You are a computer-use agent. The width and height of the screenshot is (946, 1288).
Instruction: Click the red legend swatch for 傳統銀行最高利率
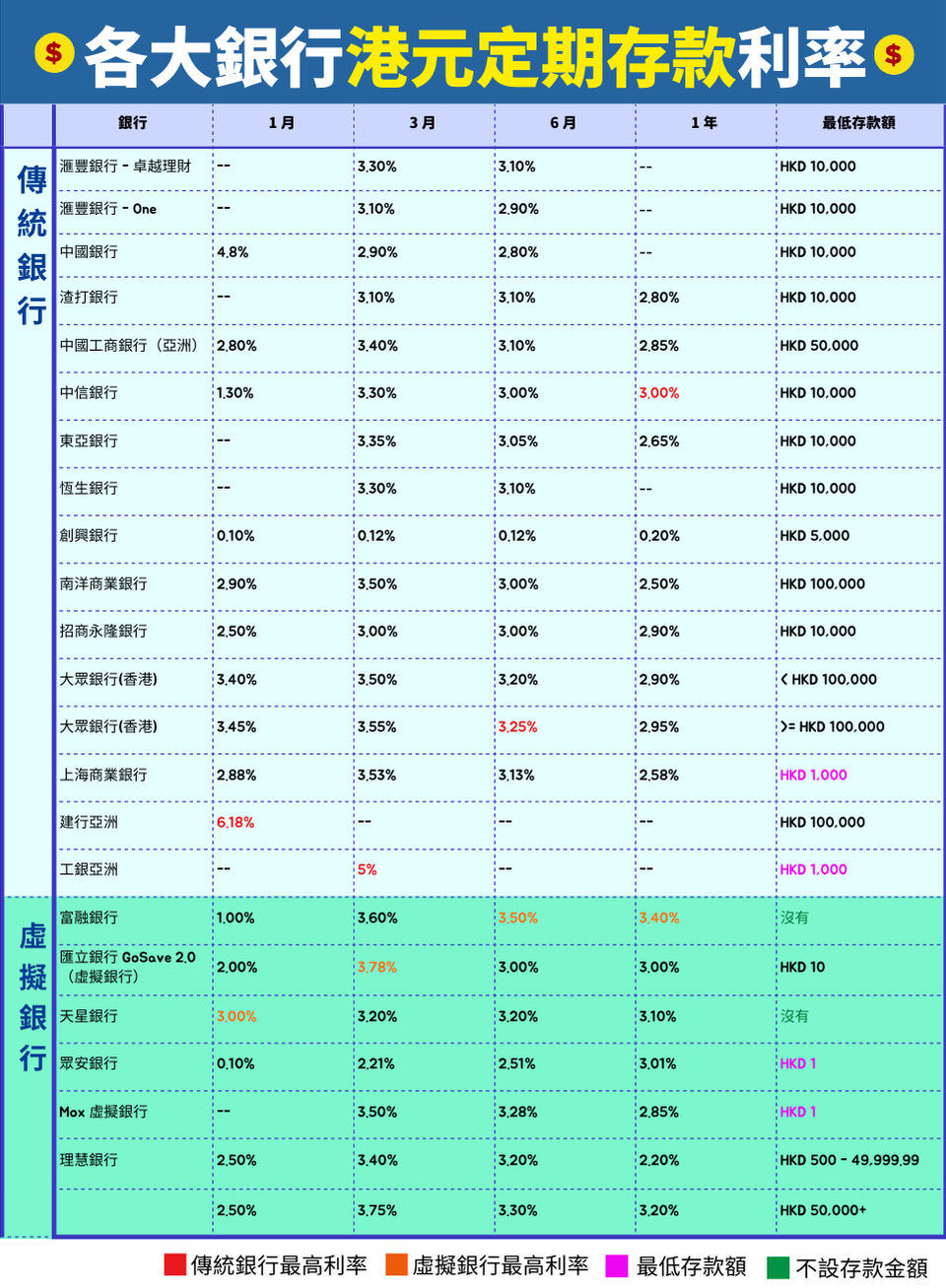[x=175, y=1264]
